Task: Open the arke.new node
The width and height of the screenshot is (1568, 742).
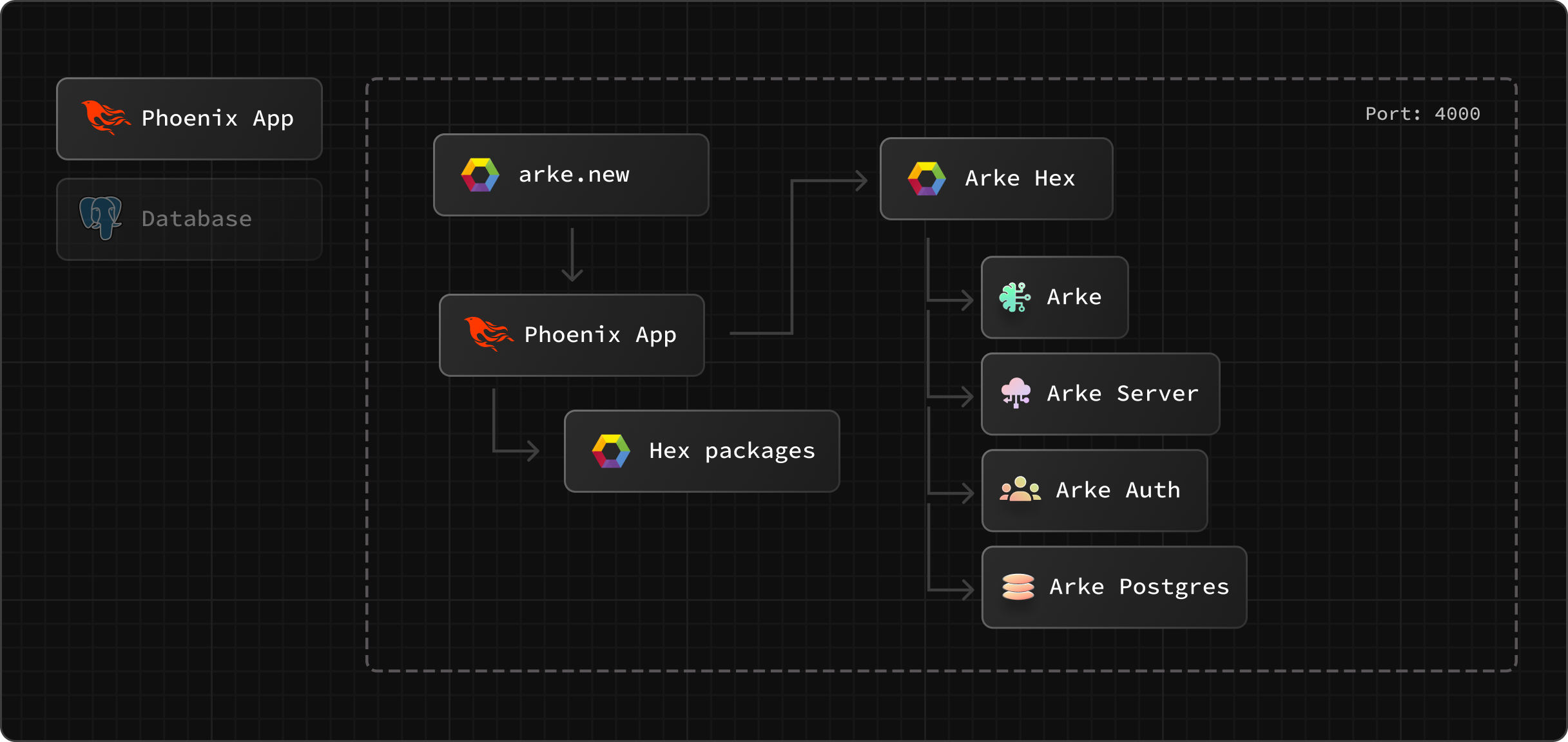Action: coord(571,175)
